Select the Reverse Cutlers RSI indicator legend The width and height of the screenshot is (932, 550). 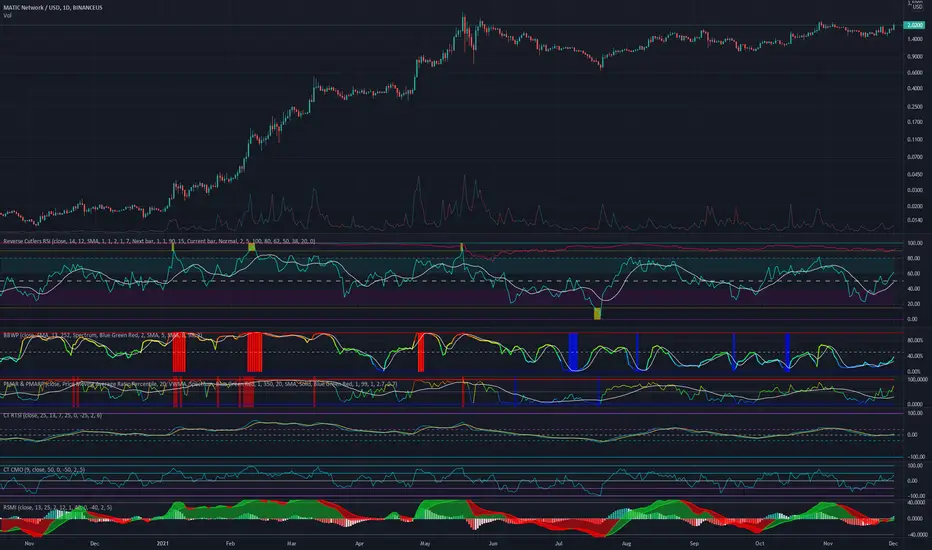coord(159,241)
